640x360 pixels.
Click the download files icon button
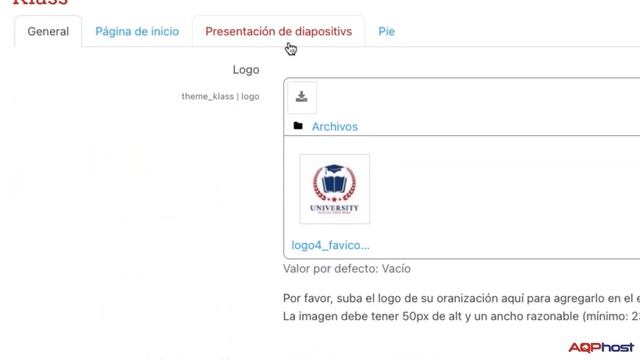click(302, 97)
